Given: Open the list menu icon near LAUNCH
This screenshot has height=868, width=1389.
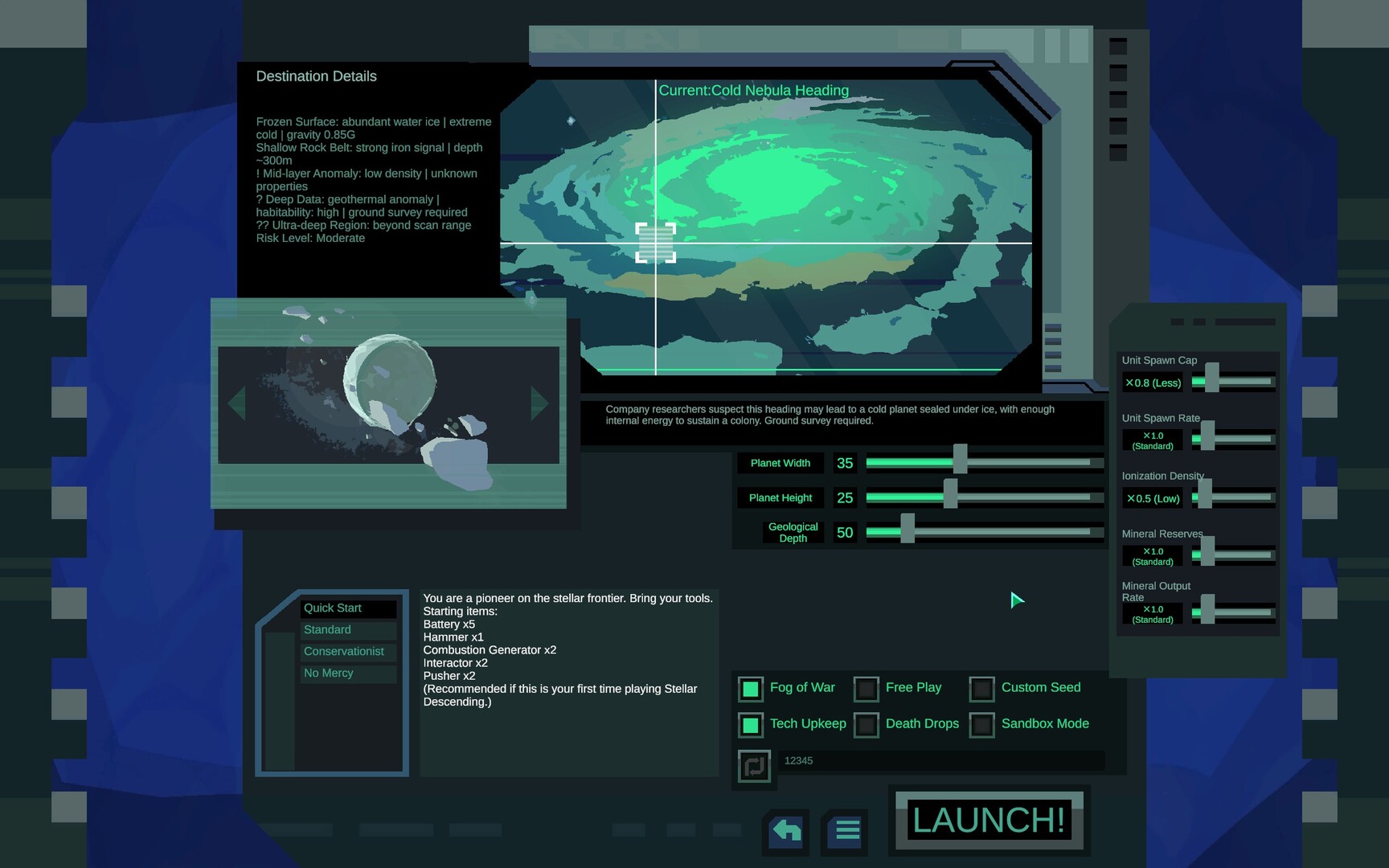Looking at the screenshot, I should (846, 831).
